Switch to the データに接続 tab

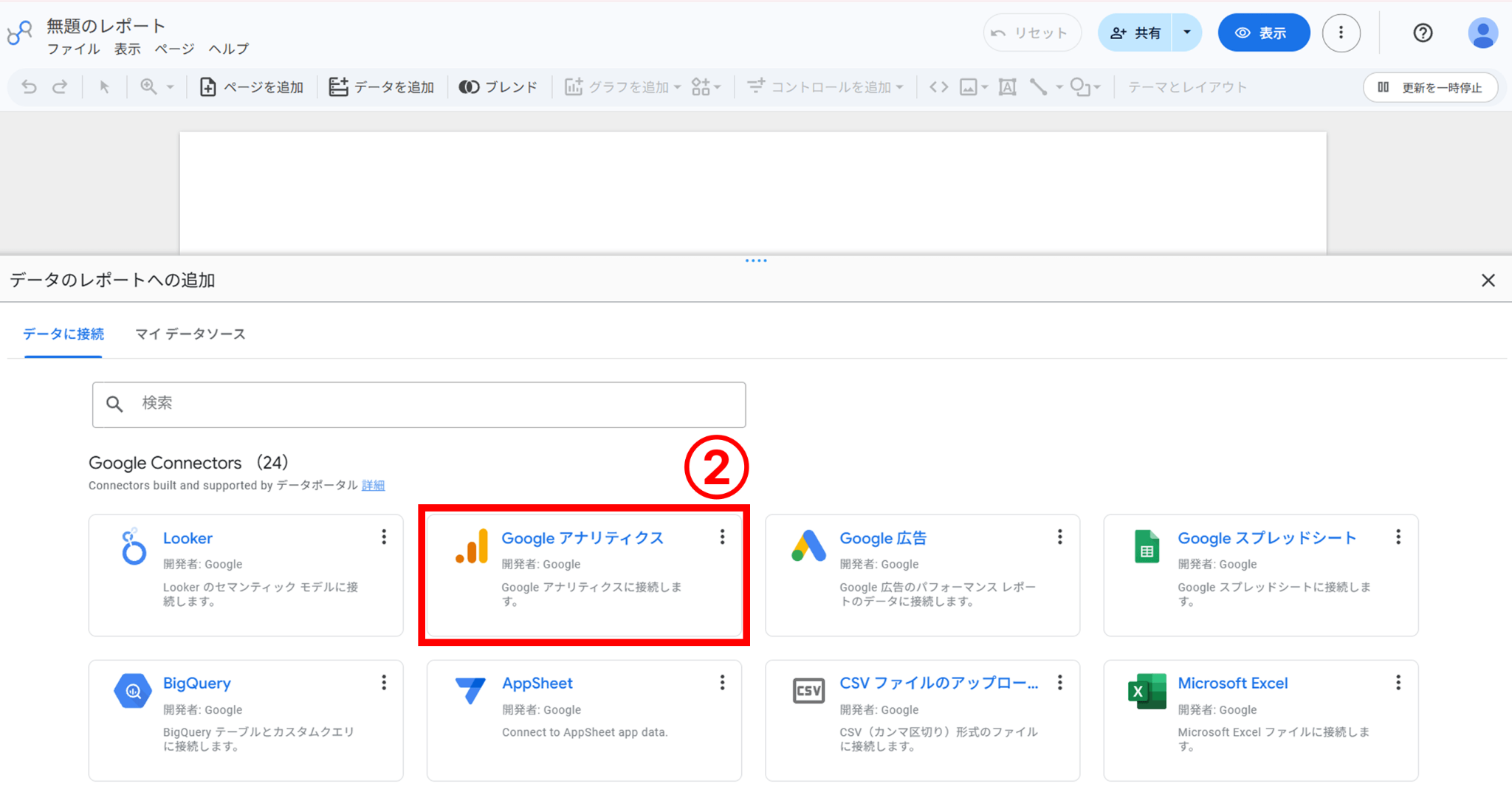tap(63, 334)
